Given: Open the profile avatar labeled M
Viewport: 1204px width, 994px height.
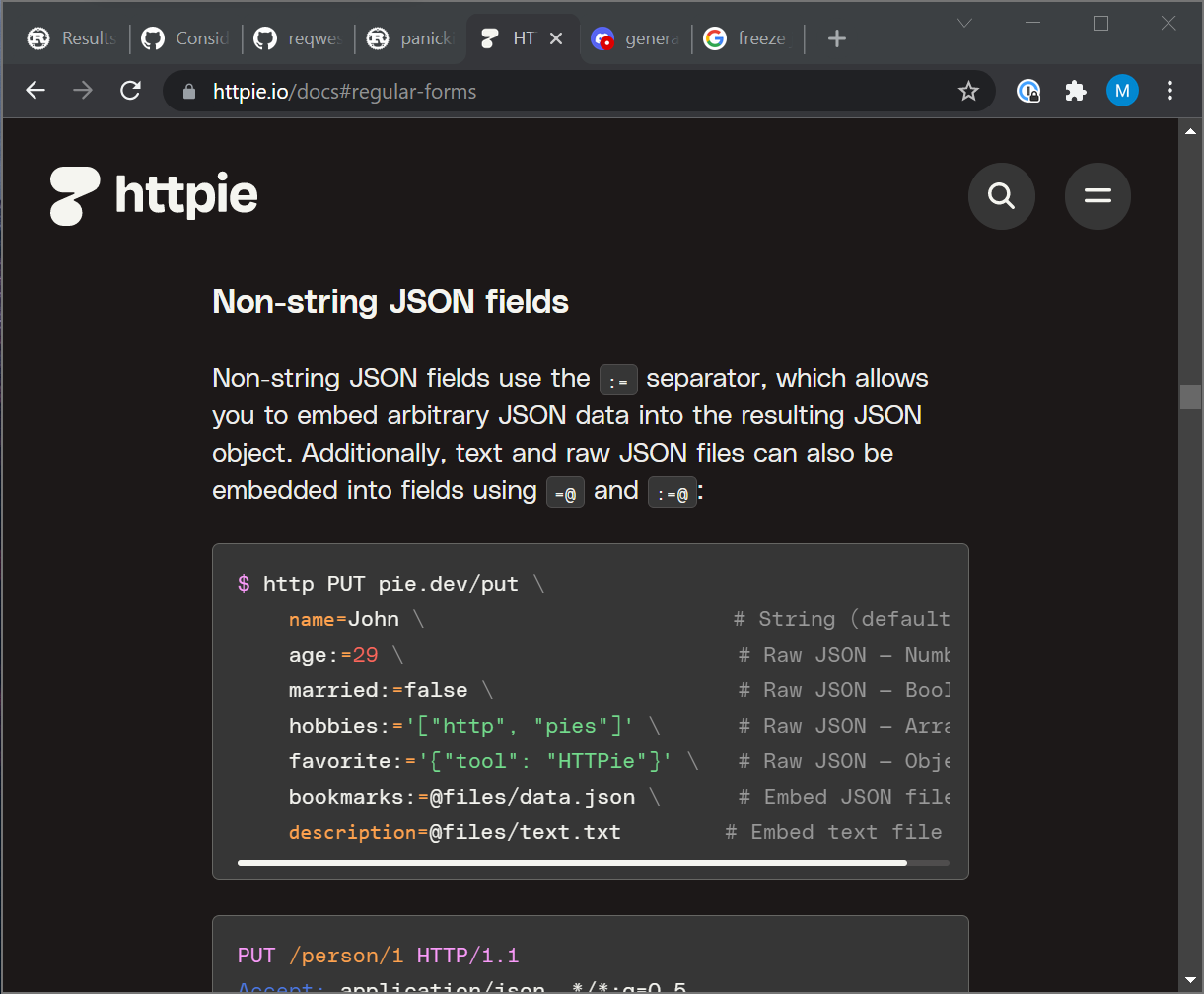Looking at the screenshot, I should (1122, 92).
